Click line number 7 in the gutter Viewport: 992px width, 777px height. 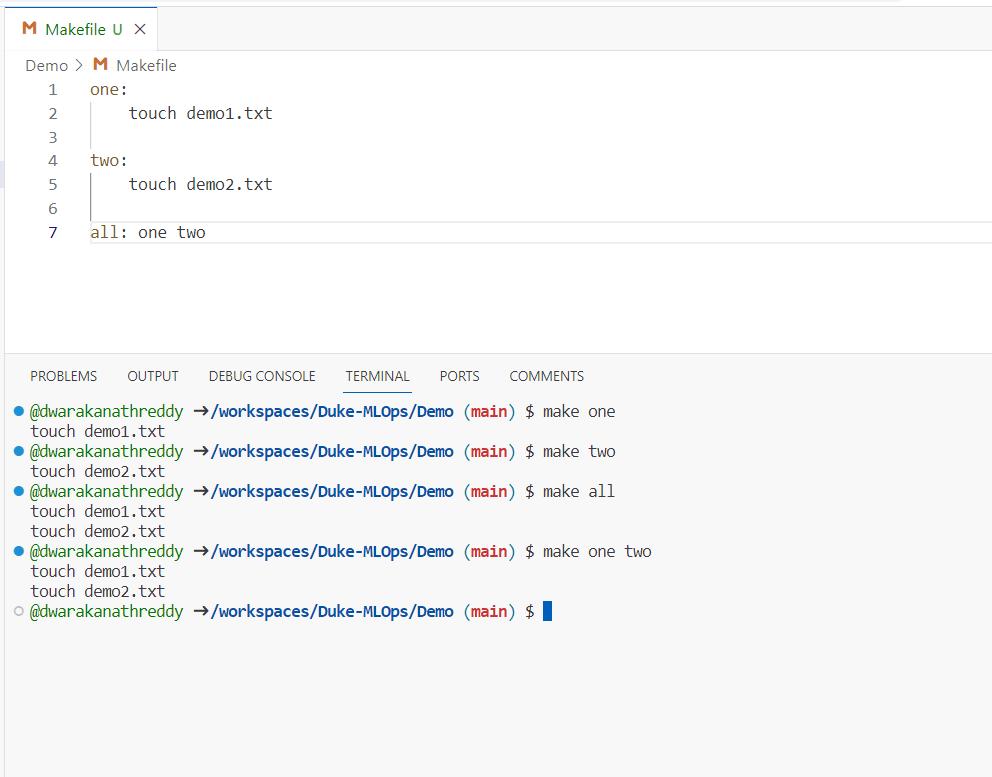click(x=53, y=233)
